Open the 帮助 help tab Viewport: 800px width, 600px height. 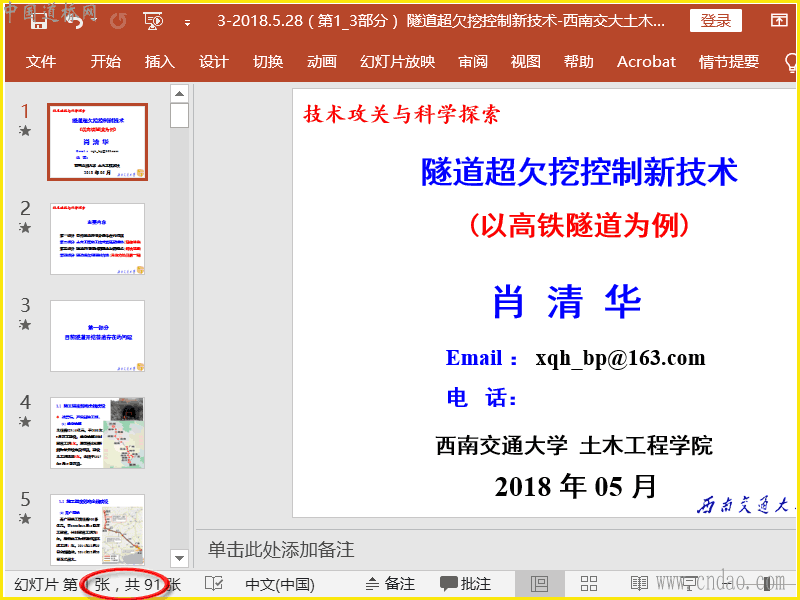(579, 62)
